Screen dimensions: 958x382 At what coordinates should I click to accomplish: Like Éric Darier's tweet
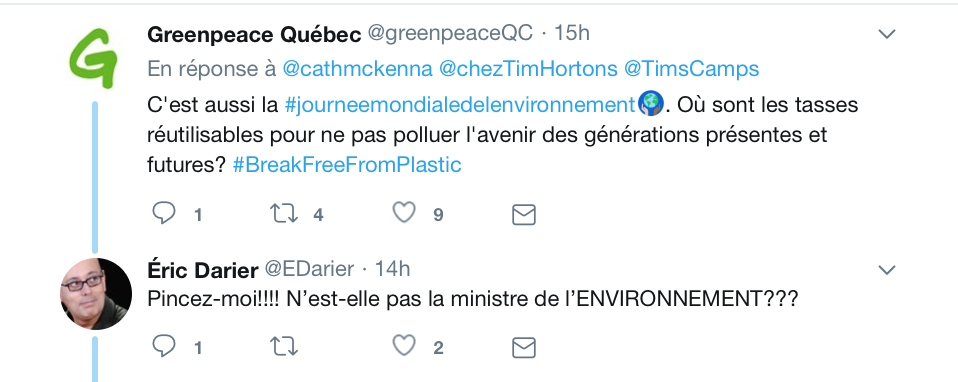click(404, 346)
